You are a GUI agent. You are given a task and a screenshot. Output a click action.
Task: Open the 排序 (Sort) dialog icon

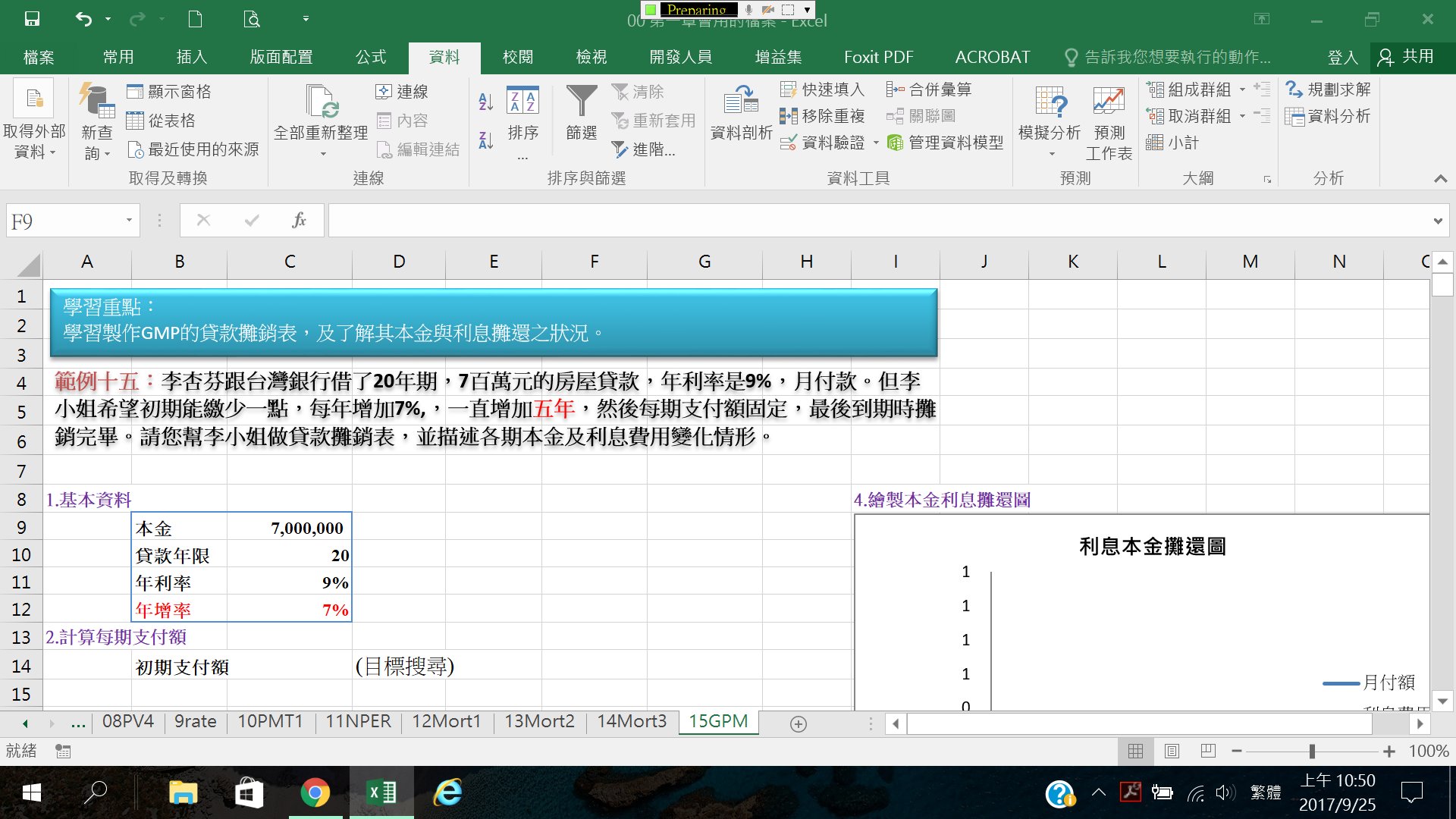522,102
